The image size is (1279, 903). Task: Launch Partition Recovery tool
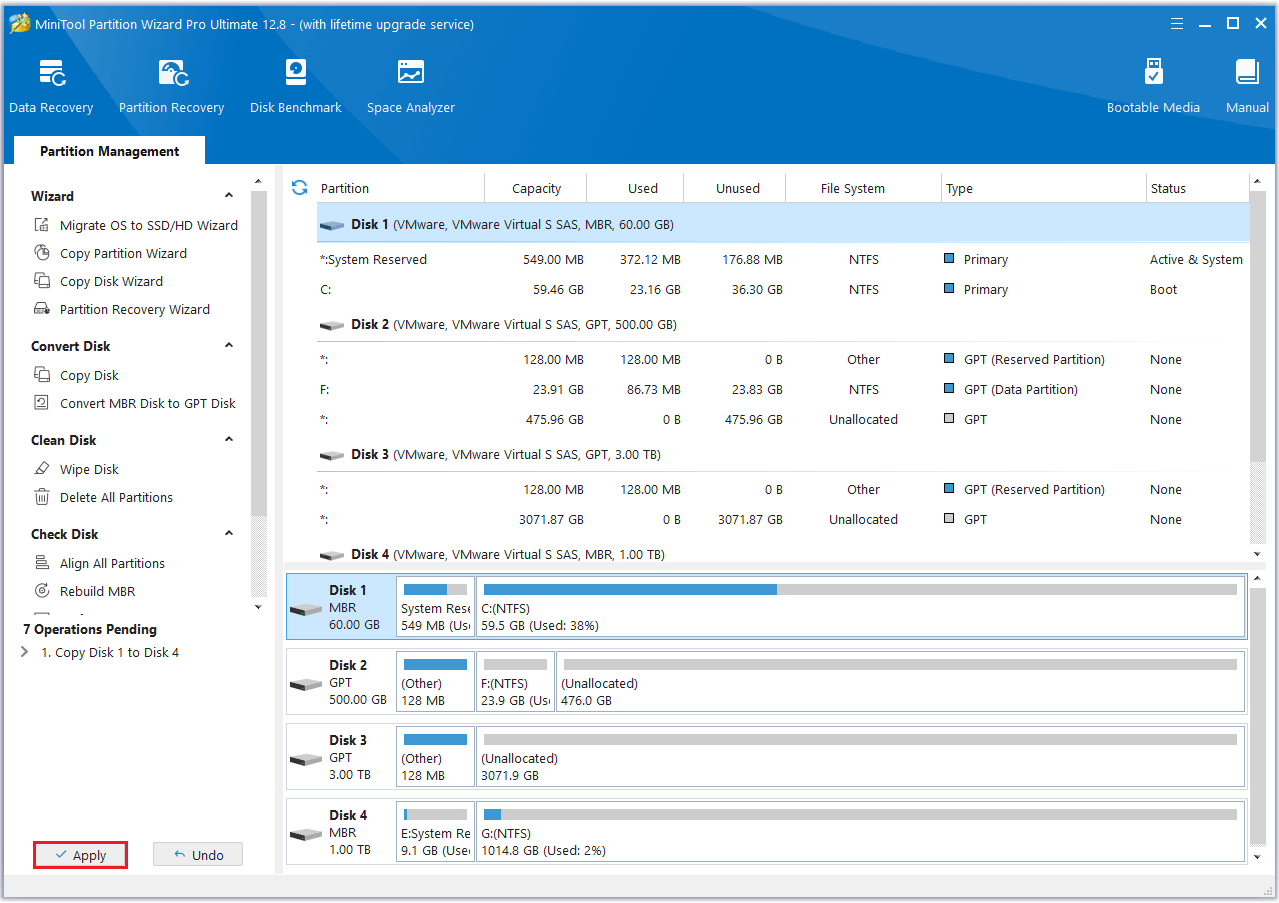point(171,86)
